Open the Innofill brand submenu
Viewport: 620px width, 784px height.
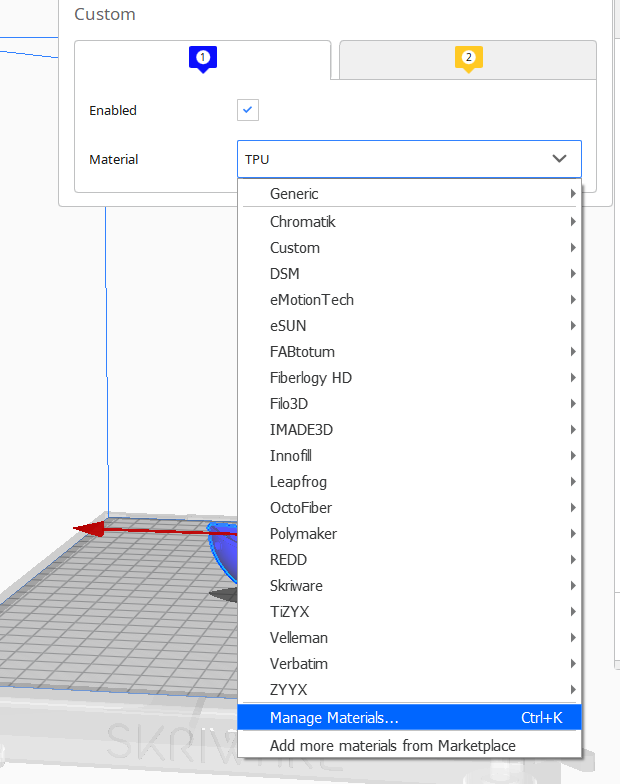tap(409, 456)
